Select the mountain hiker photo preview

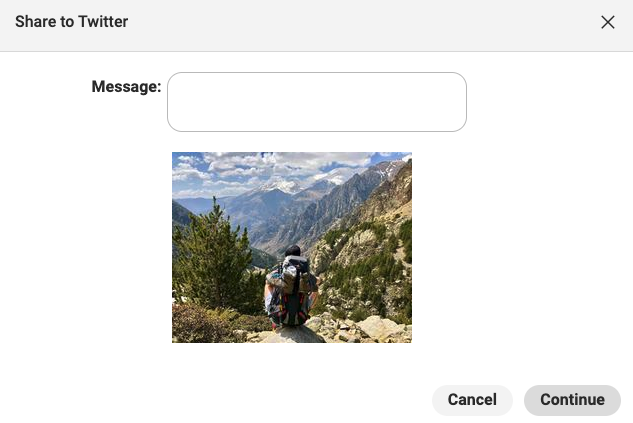pyautogui.click(x=292, y=247)
